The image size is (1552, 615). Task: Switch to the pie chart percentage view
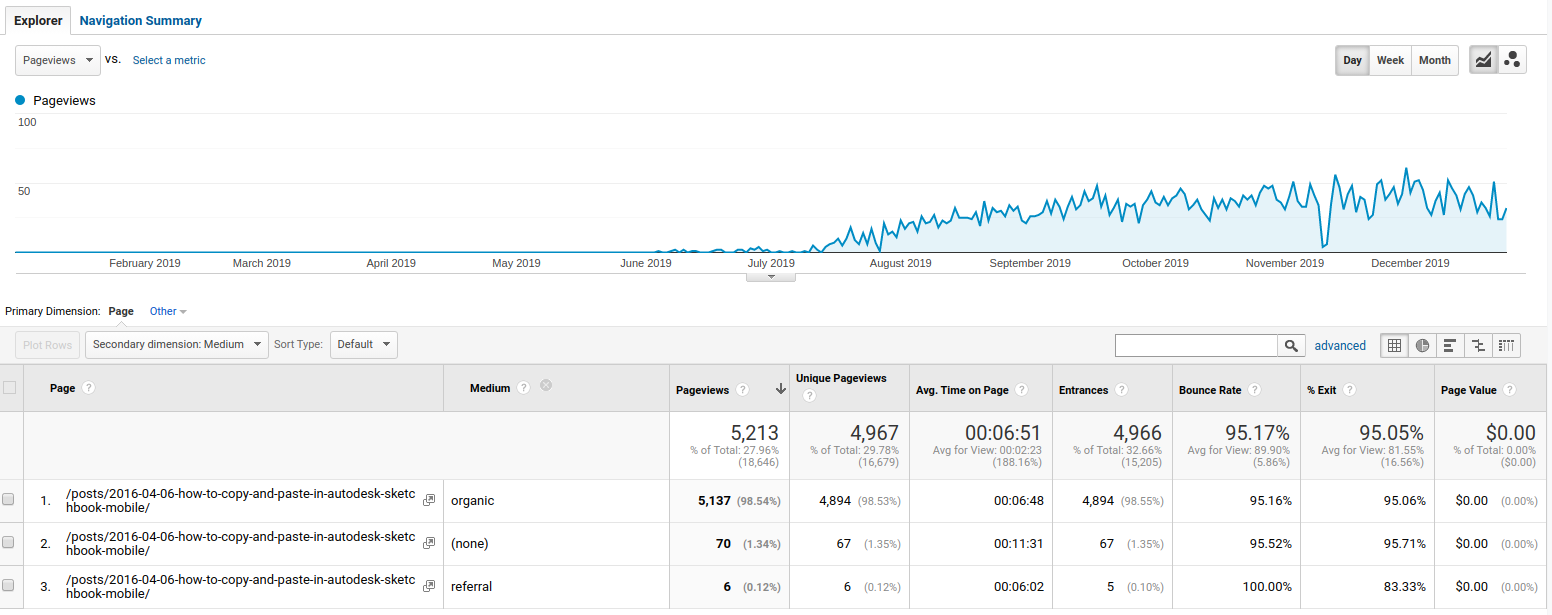tap(1422, 345)
